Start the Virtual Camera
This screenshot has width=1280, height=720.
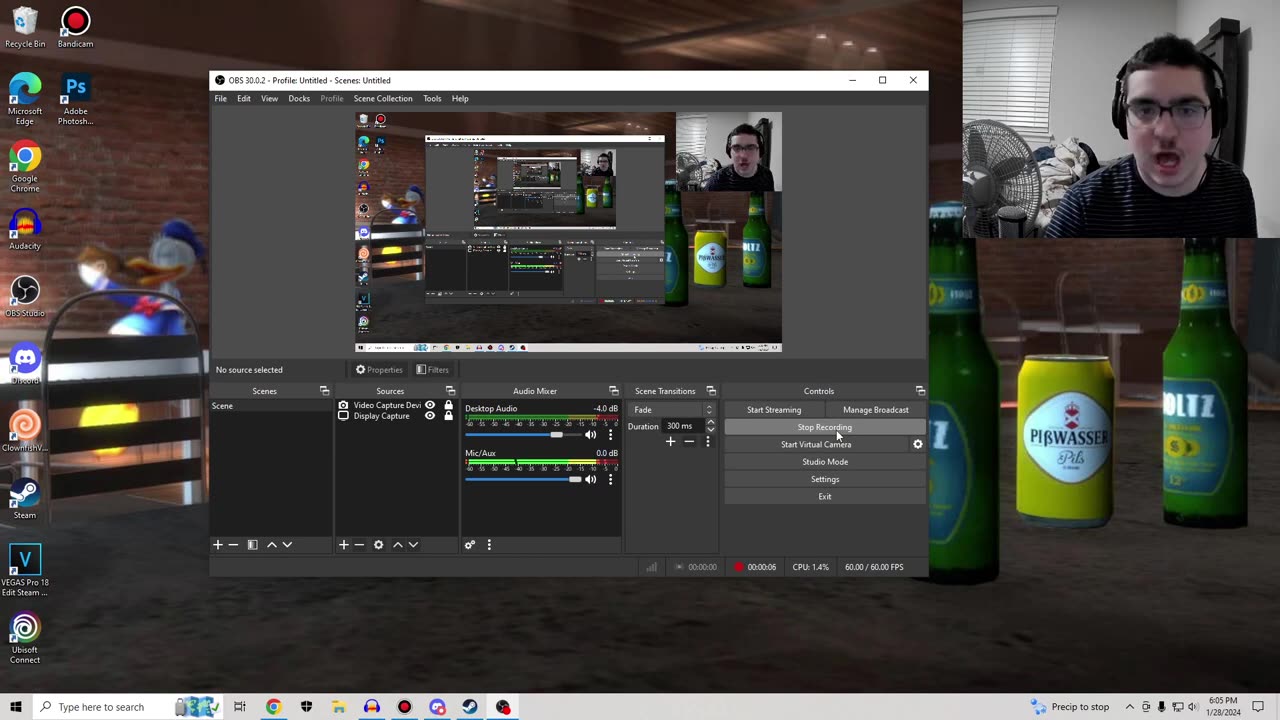(x=816, y=445)
